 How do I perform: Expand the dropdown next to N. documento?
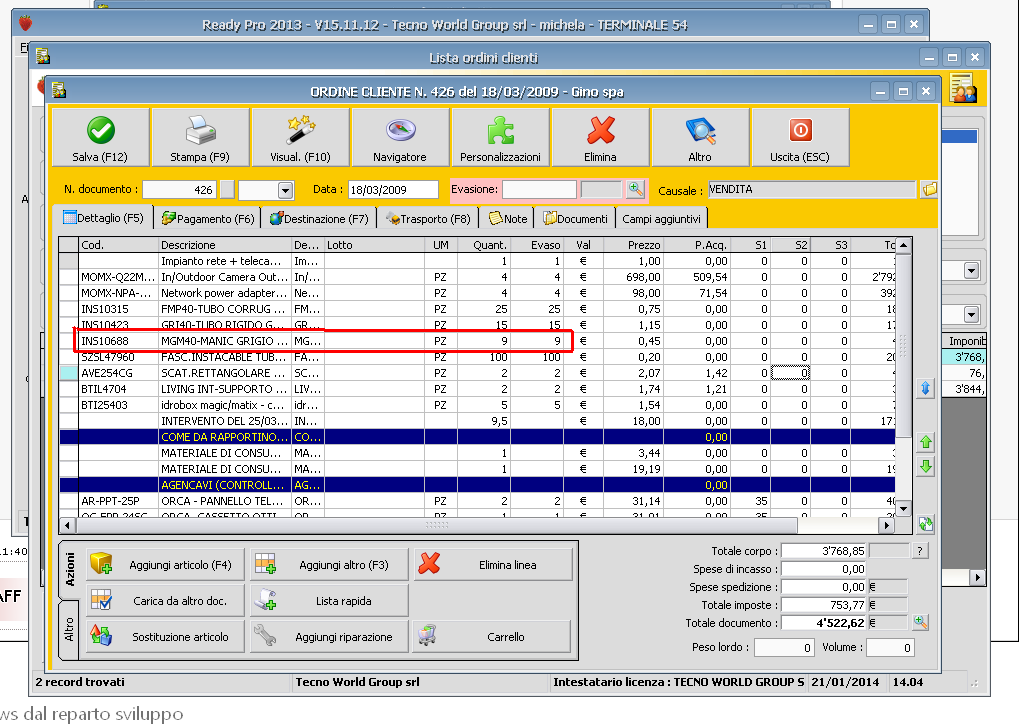point(285,190)
